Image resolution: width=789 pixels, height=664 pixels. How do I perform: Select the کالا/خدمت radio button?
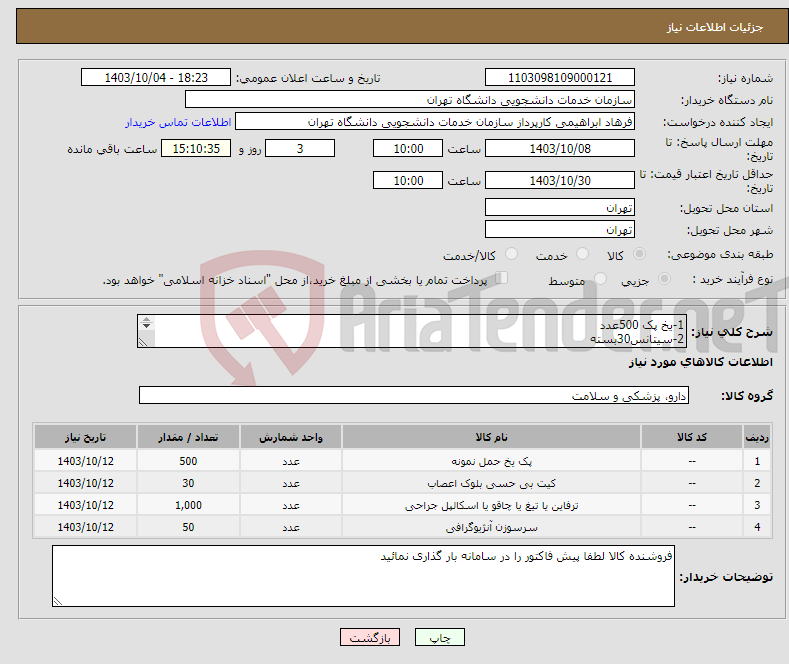[511, 254]
